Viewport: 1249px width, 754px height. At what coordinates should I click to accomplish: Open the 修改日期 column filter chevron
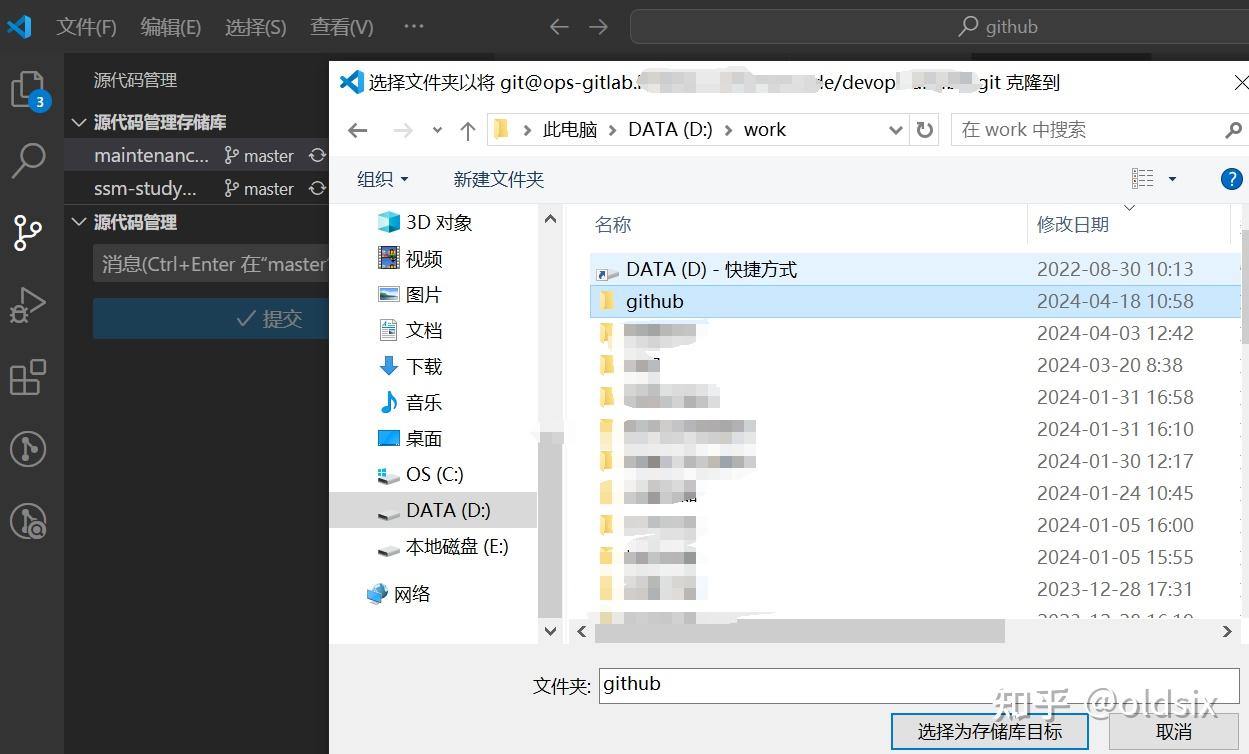1128,207
